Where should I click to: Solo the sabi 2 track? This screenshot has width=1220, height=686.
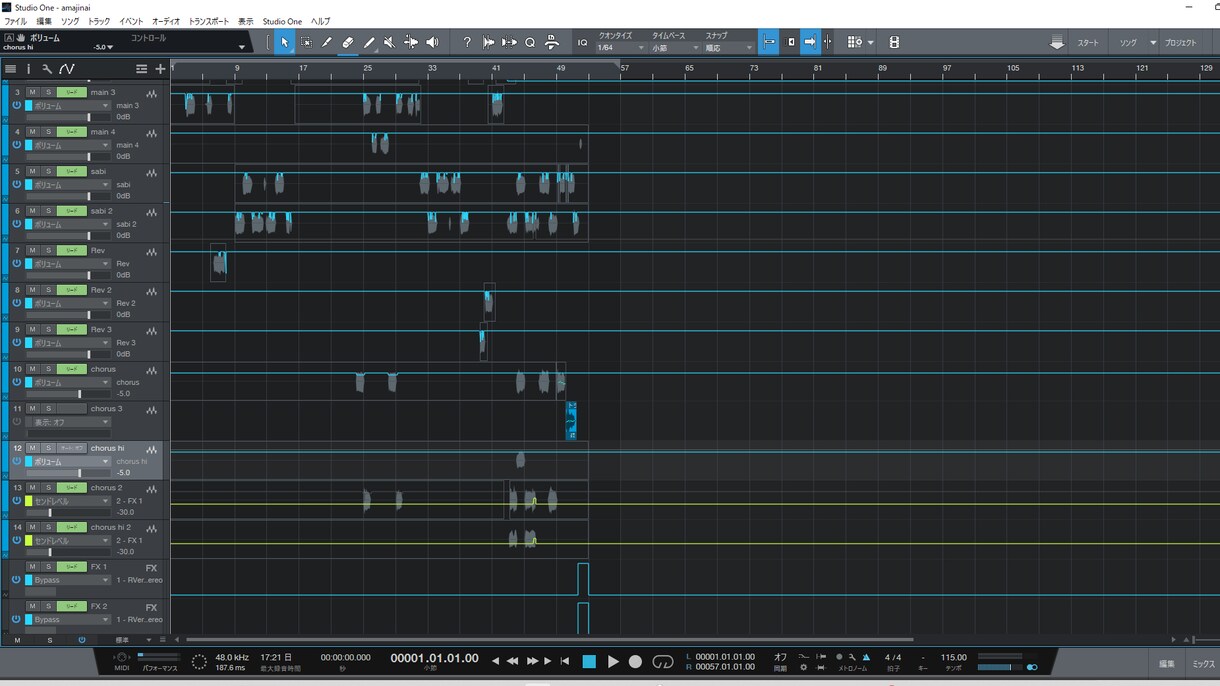(47, 211)
